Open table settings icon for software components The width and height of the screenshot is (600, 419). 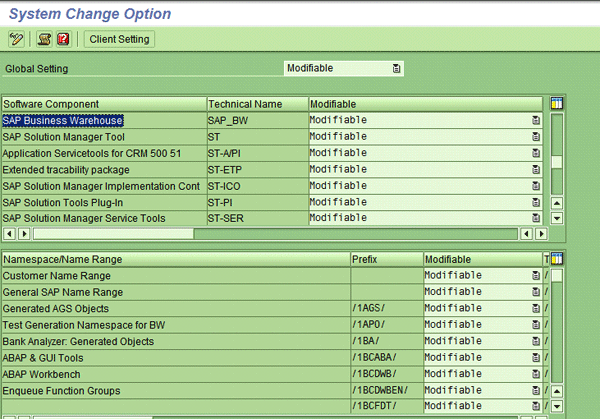[x=557, y=103]
